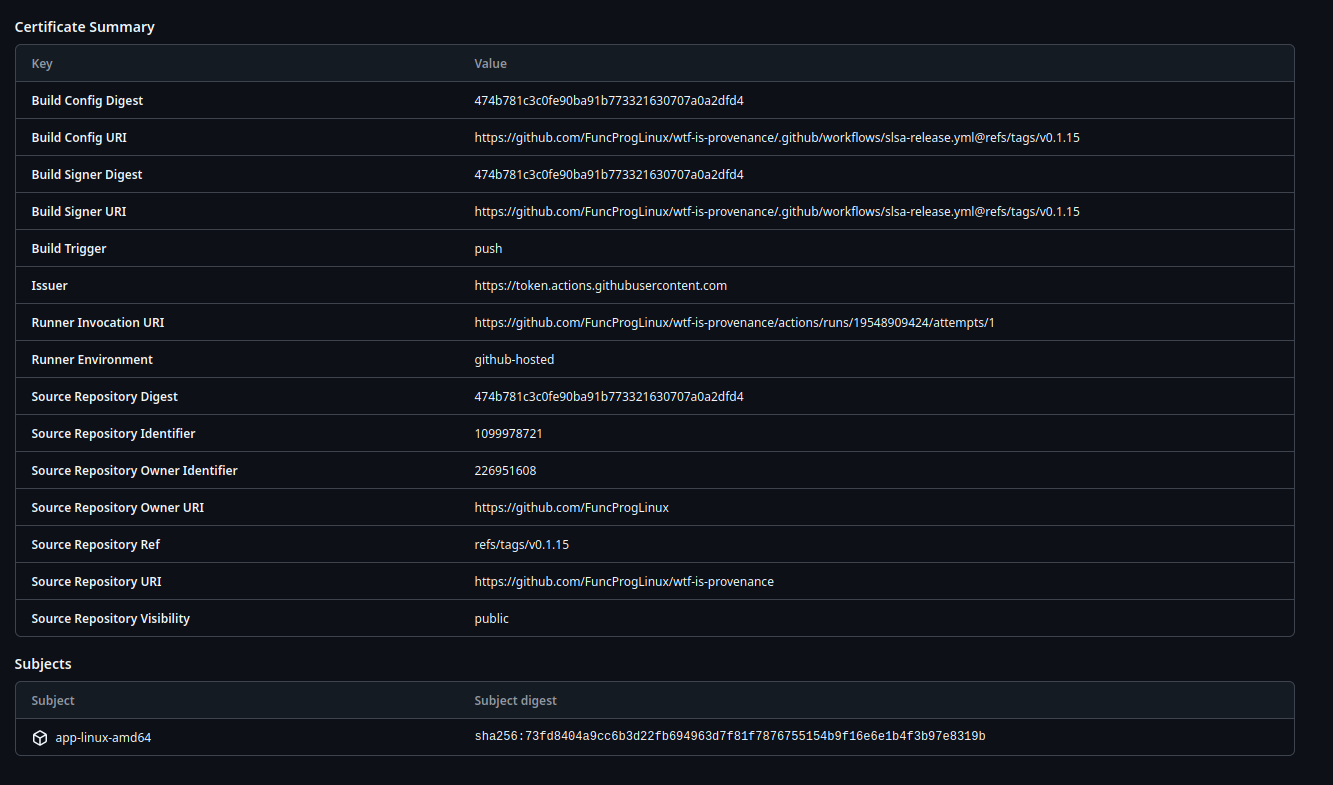Select the app-linux-amd64 subject name
The width and height of the screenshot is (1333, 785).
(x=103, y=738)
